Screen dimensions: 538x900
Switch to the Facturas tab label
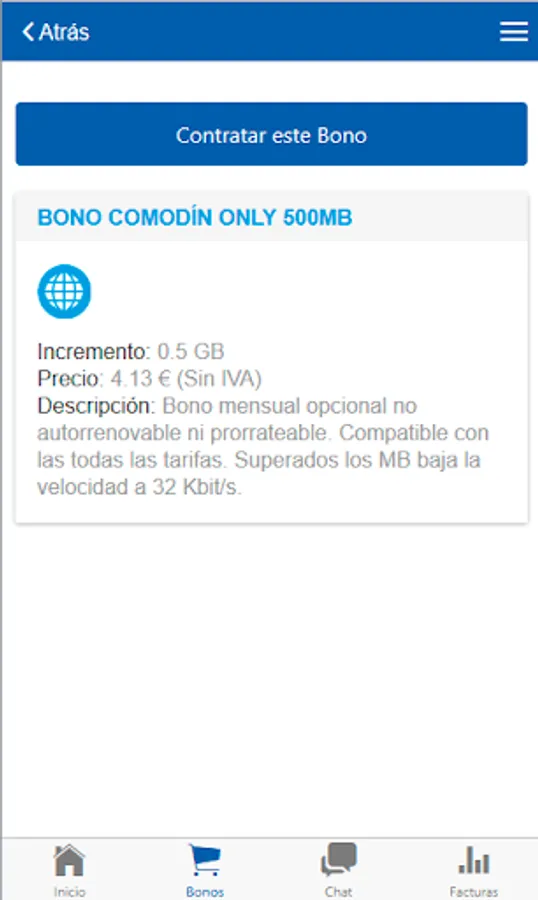pos(474,891)
